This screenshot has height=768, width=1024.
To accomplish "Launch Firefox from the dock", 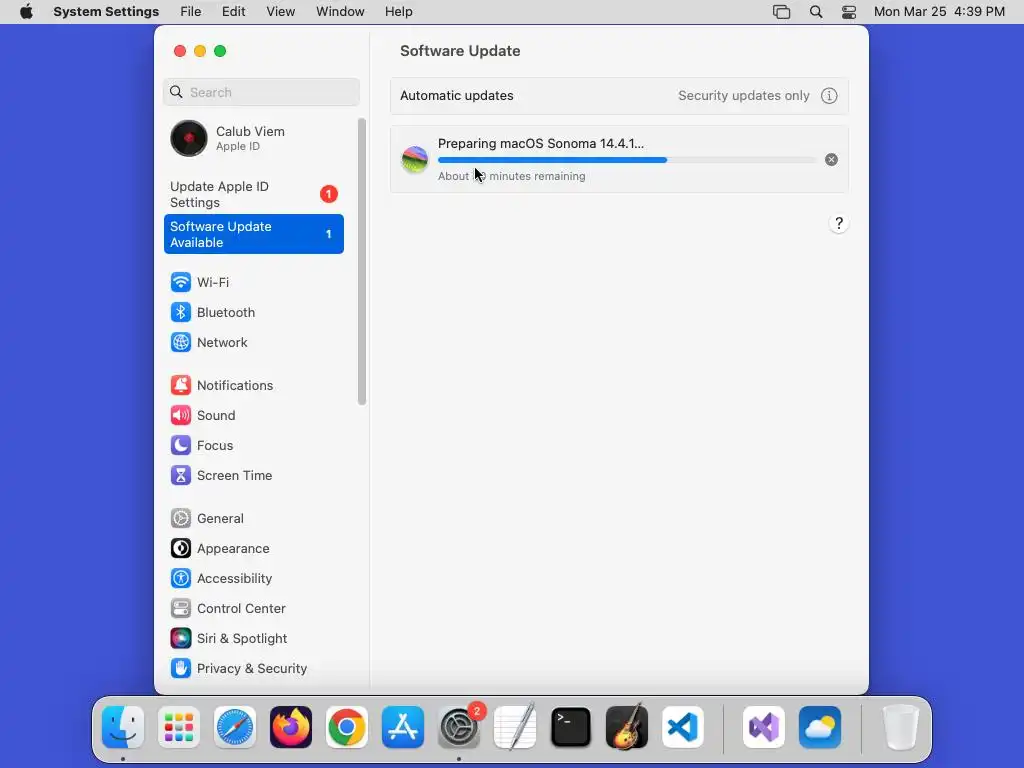I will 291,727.
